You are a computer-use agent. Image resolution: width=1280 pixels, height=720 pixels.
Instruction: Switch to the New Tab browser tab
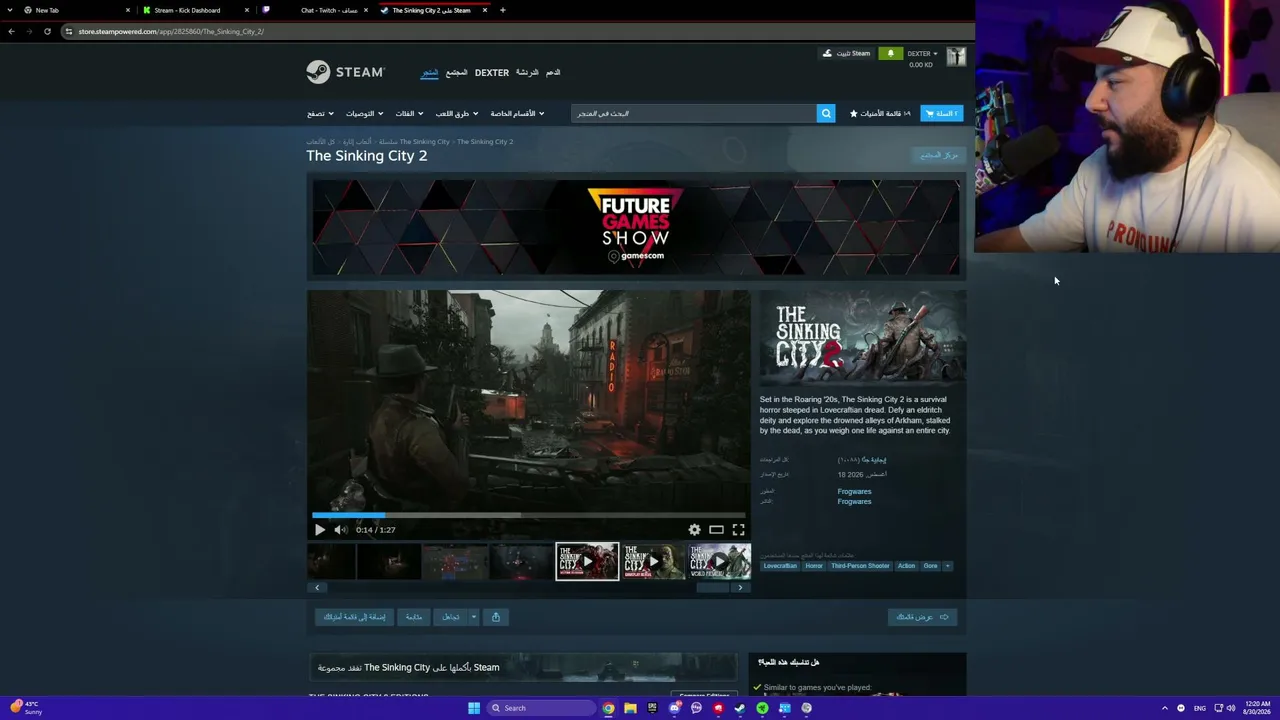(x=69, y=10)
